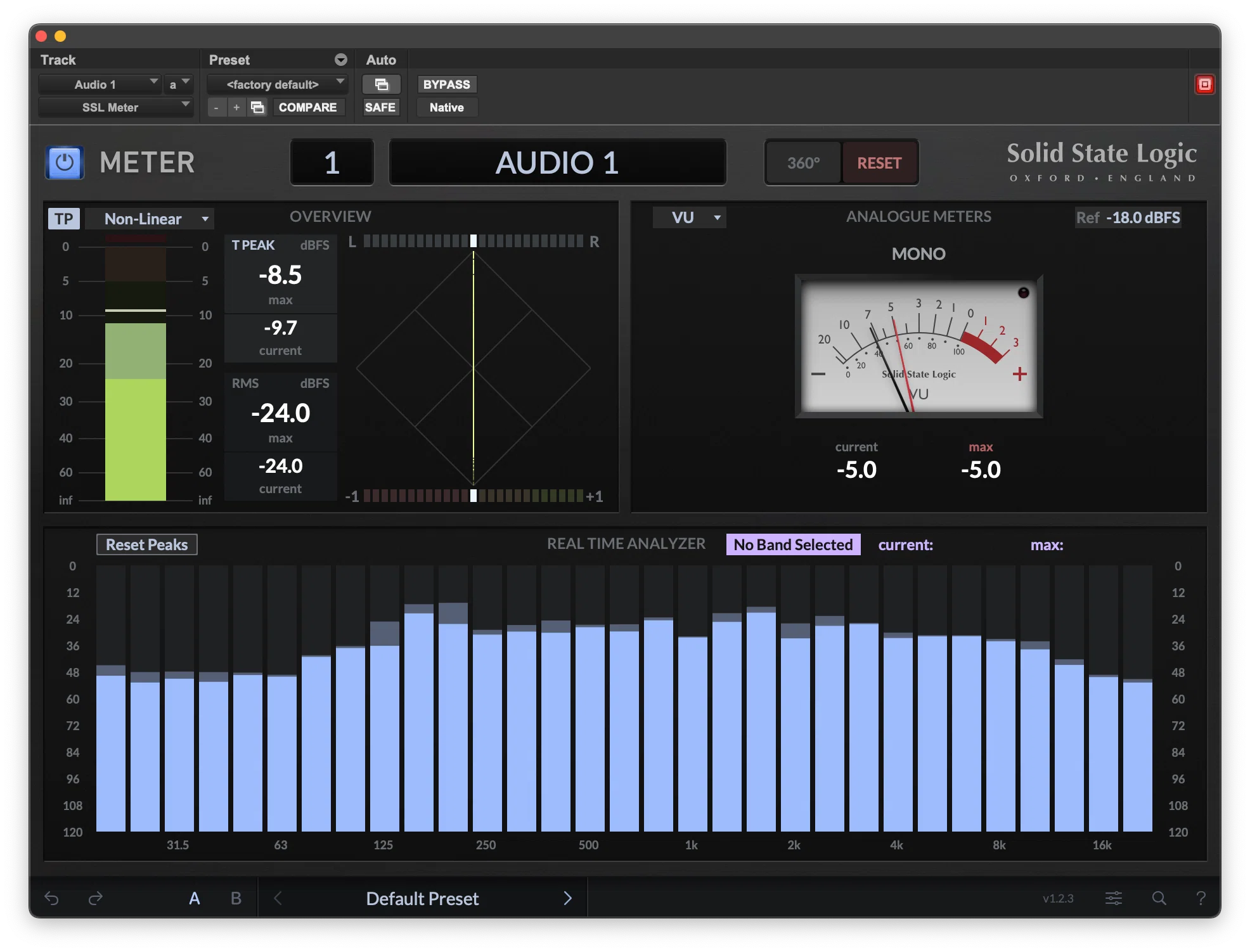Select the A preset slot

[x=195, y=898]
